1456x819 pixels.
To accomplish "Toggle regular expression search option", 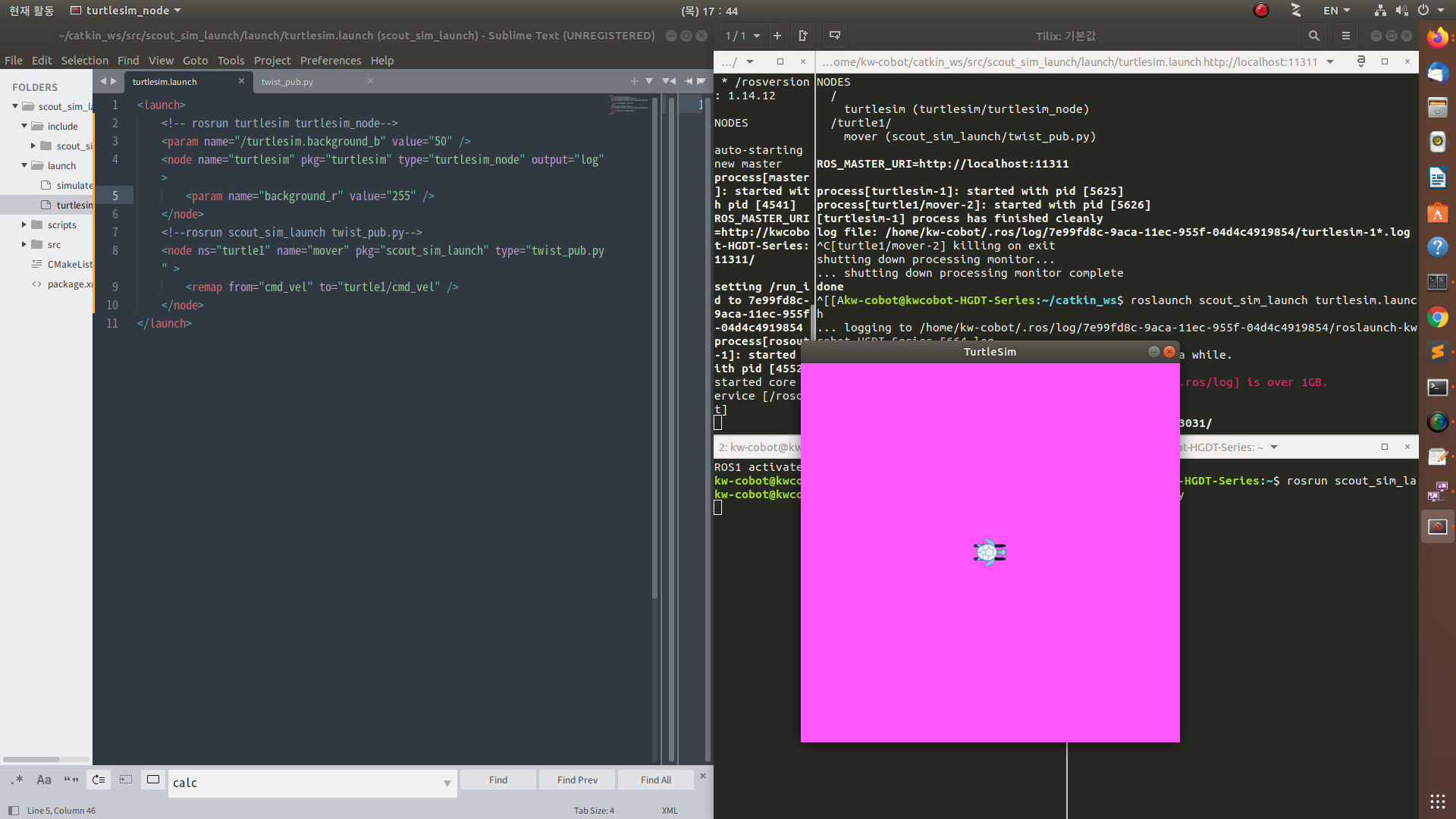I will tap(17, 780).
